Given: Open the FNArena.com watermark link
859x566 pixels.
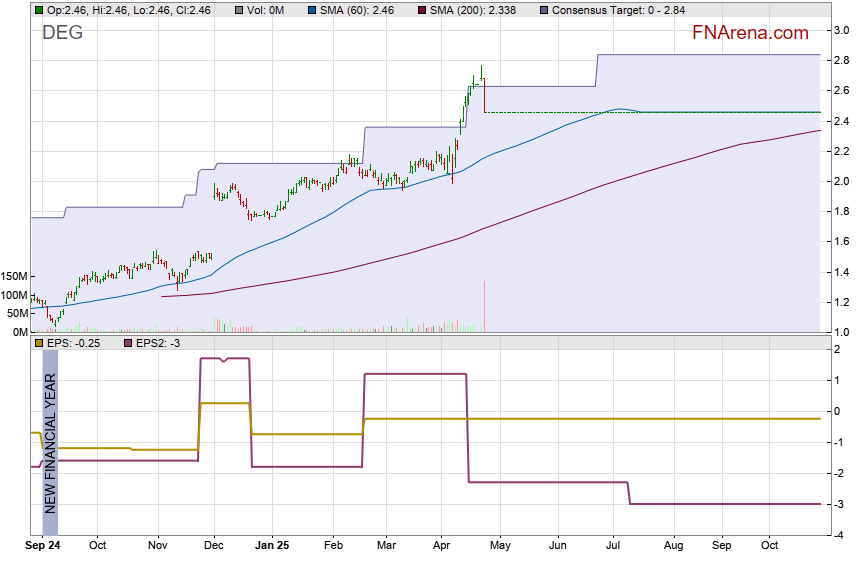Looking at the screenshot, I should pyautogui.click(x=750, y=33).
